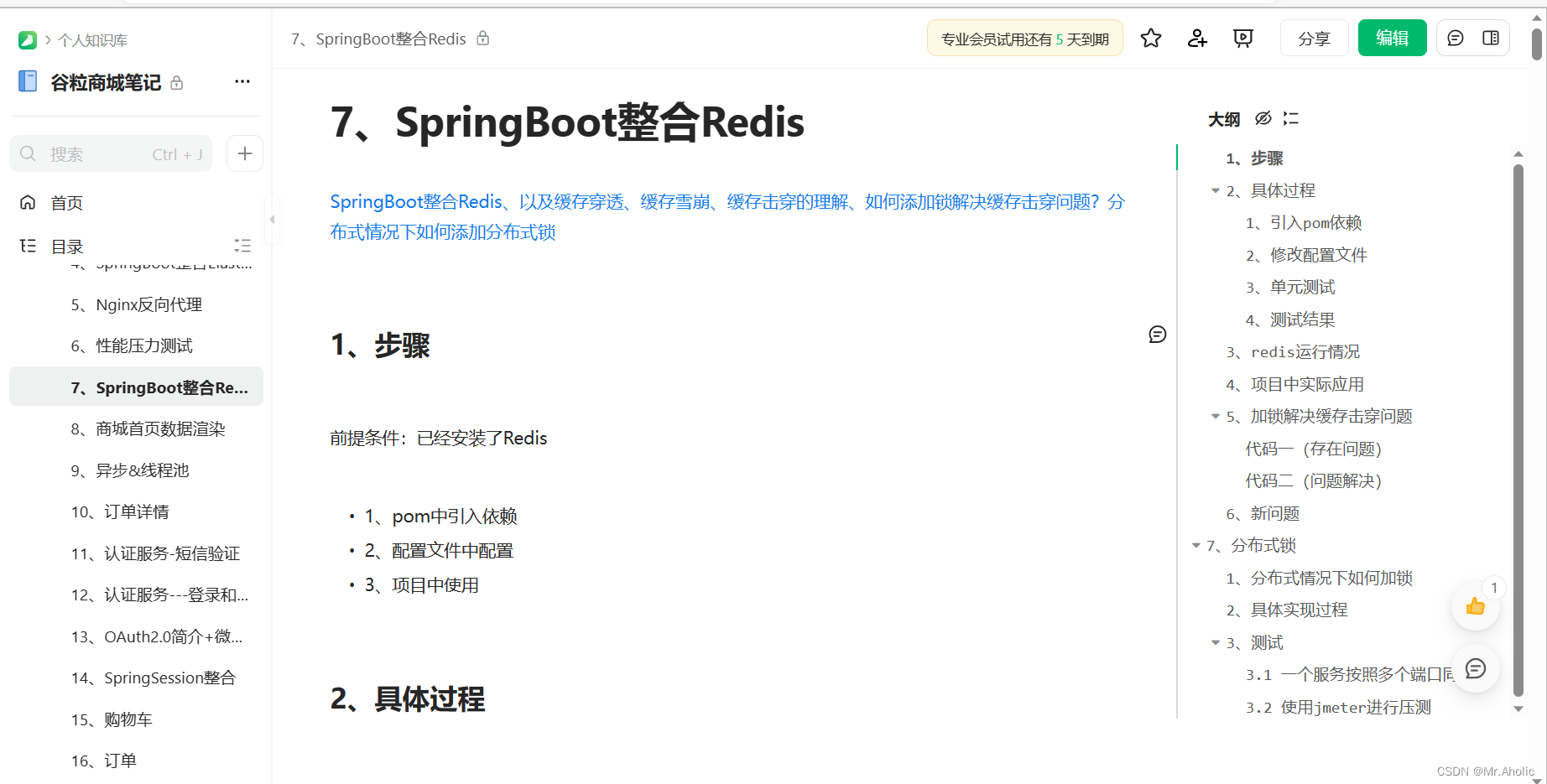This screenshot has height=784, width=1547.
Task: Open 首页 in the left sidebar
Action: coord(67,202)
